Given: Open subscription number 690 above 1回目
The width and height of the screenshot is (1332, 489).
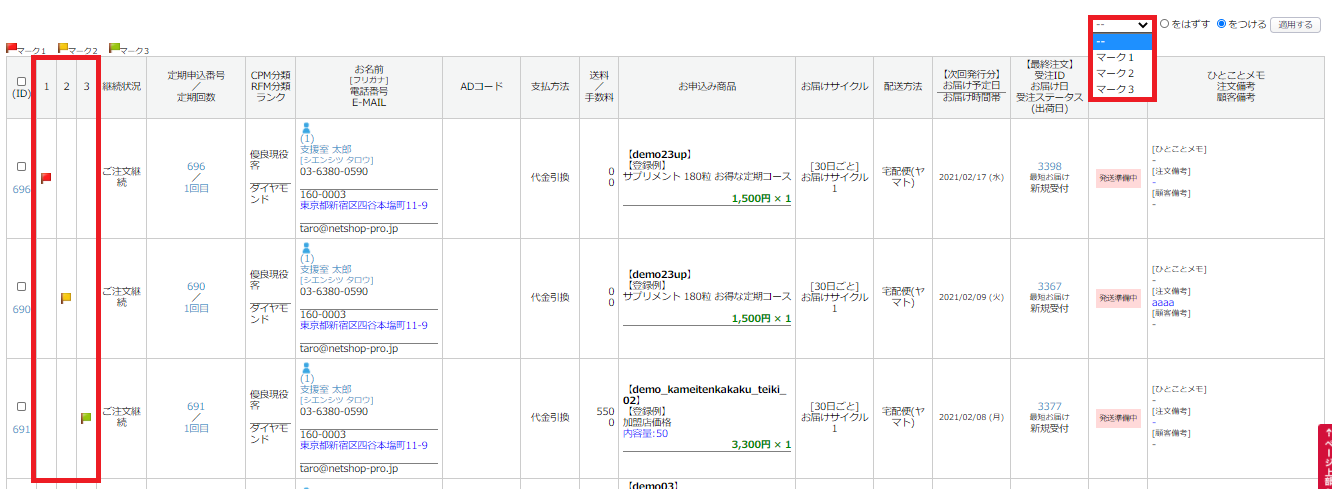Looking at the screenshot, I should 196,286.
